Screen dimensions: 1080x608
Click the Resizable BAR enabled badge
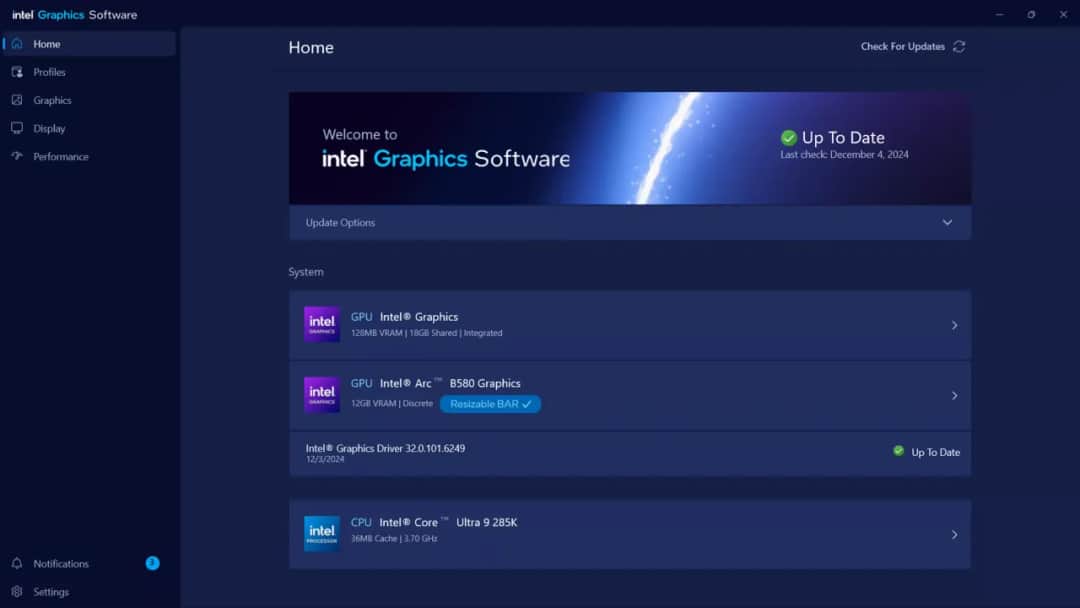click(x=490, y=403)
